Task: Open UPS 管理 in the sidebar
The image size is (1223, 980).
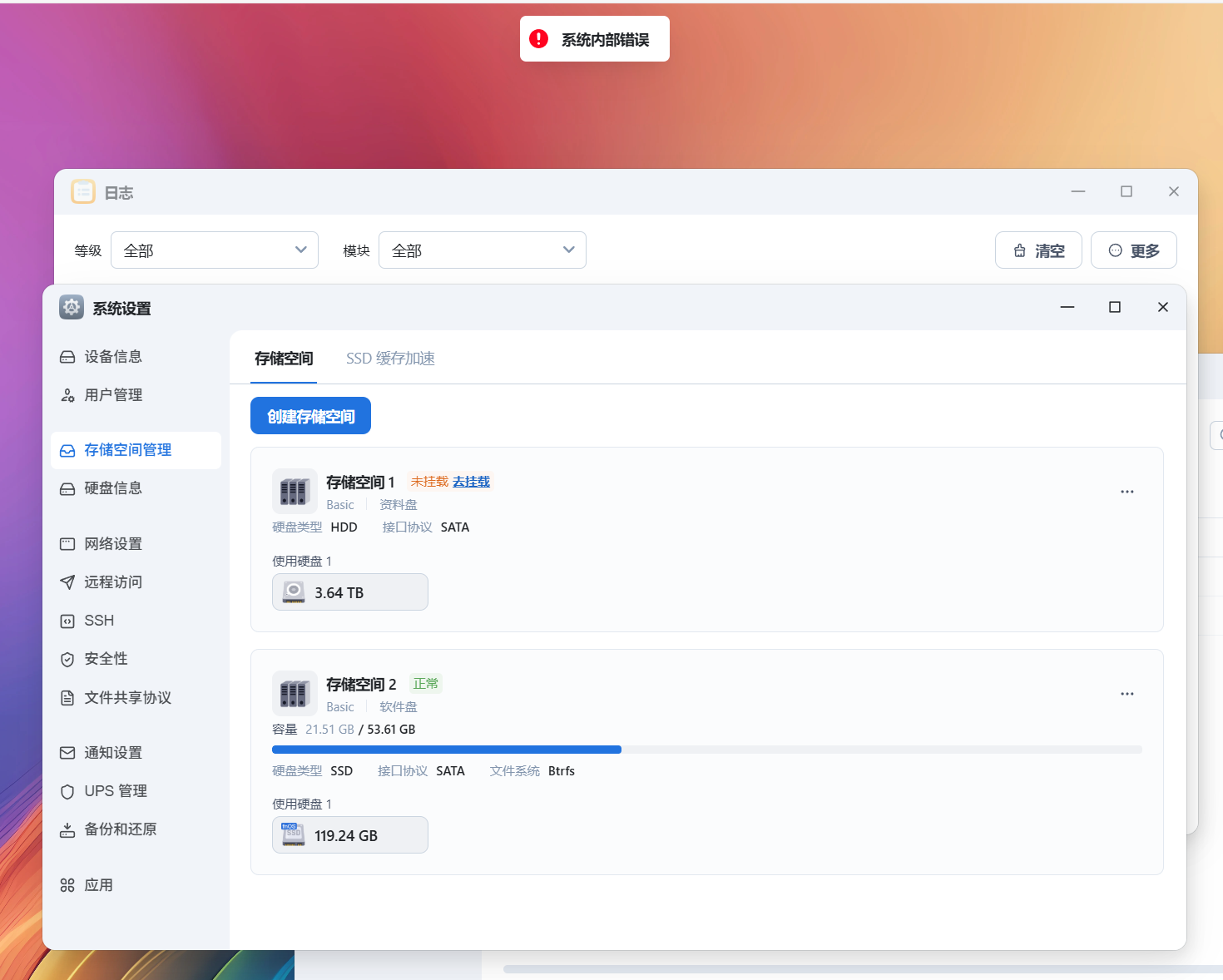Action: click(x=136, y=791)
